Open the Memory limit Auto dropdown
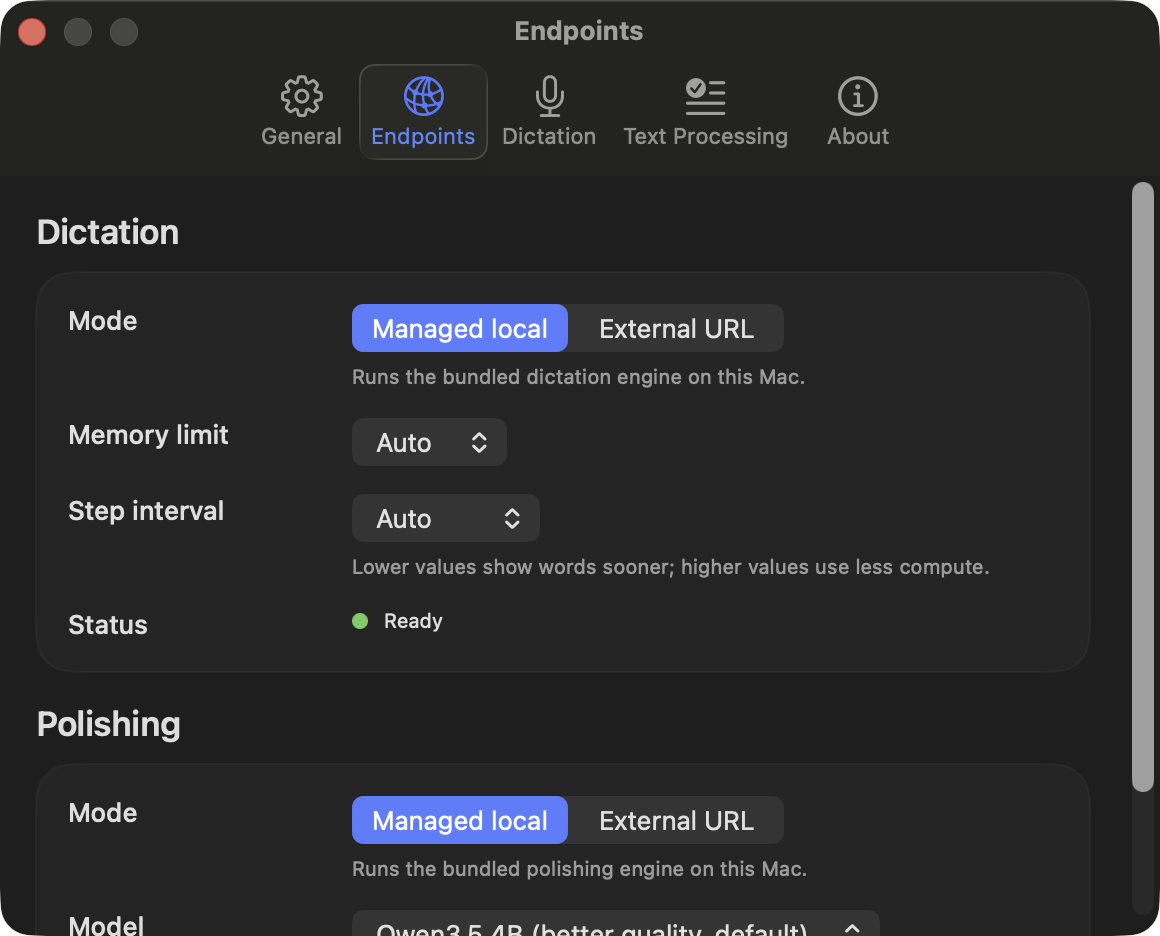 pos(429,442)
